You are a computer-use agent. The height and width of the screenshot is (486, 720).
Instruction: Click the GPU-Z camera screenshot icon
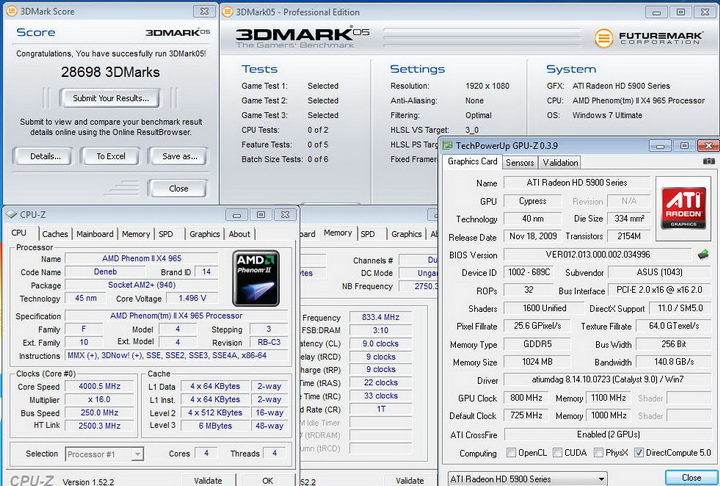click(x=708, y=161)
